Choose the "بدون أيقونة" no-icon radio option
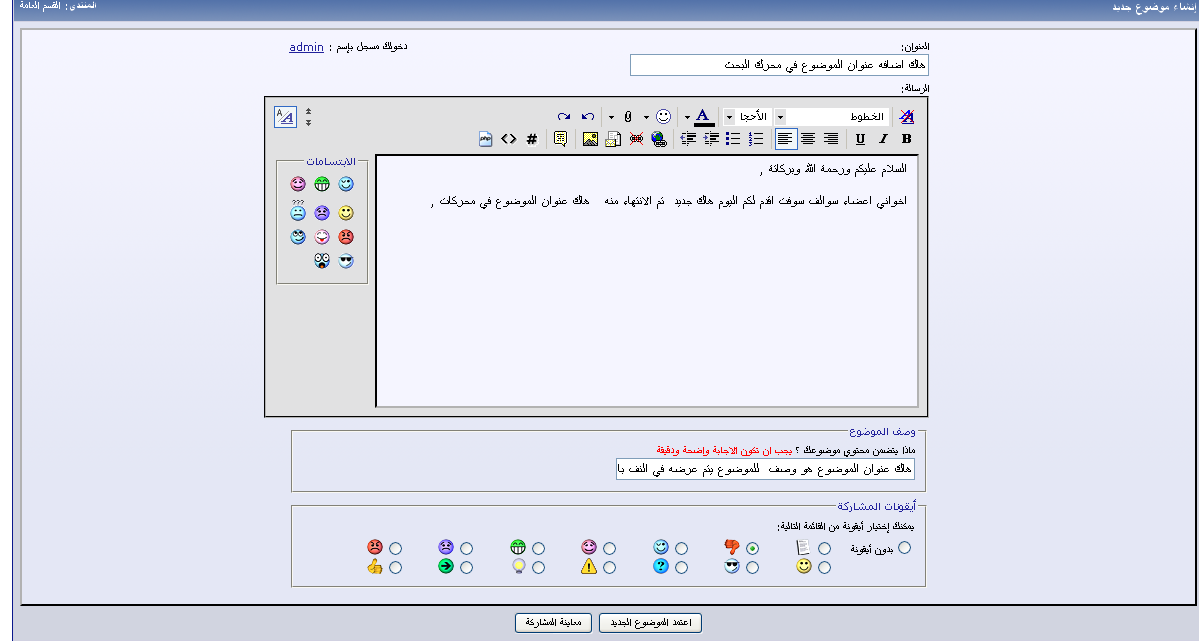 [905, 548]
